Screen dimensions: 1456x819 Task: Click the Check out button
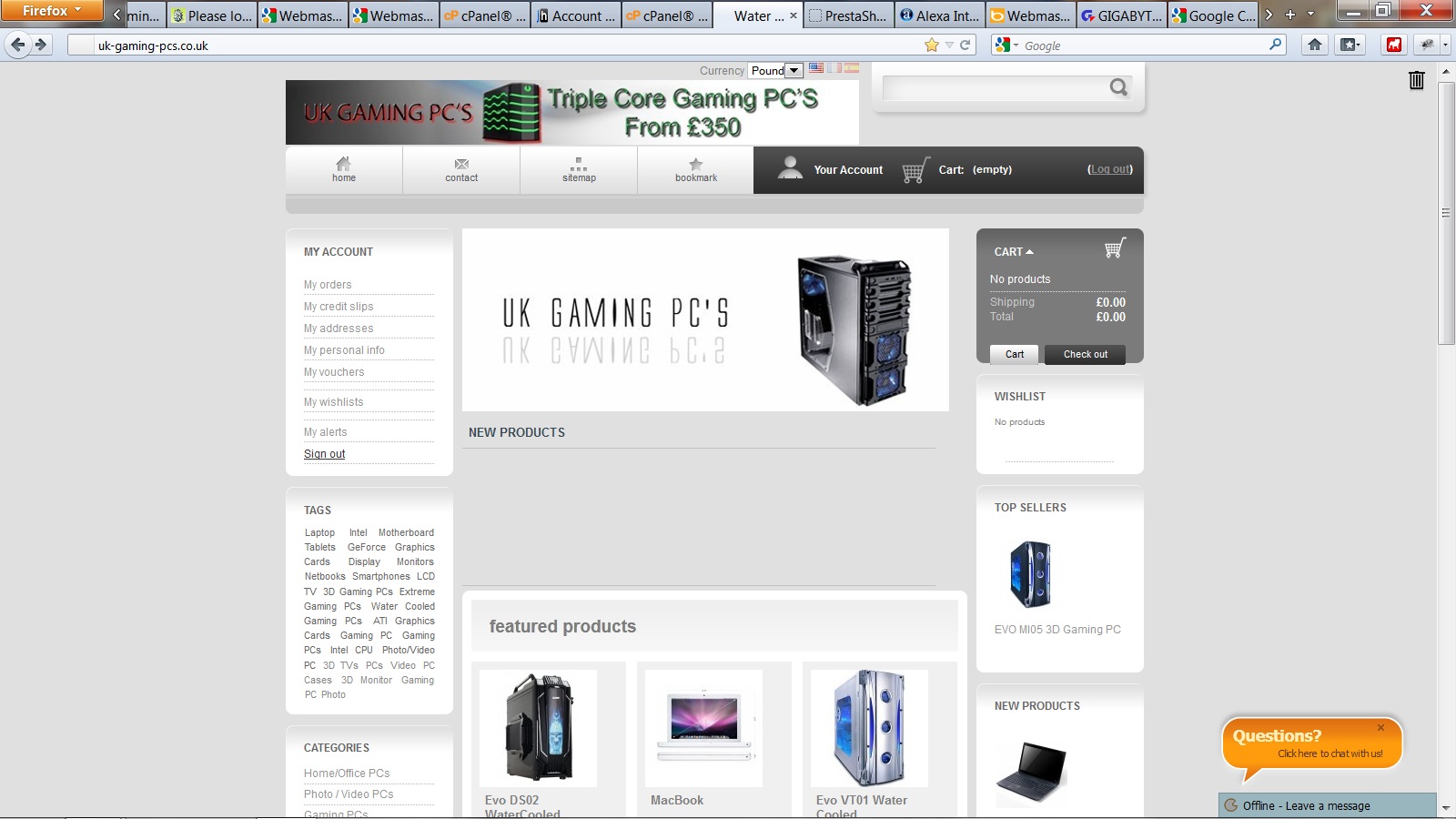point(1085,354)
